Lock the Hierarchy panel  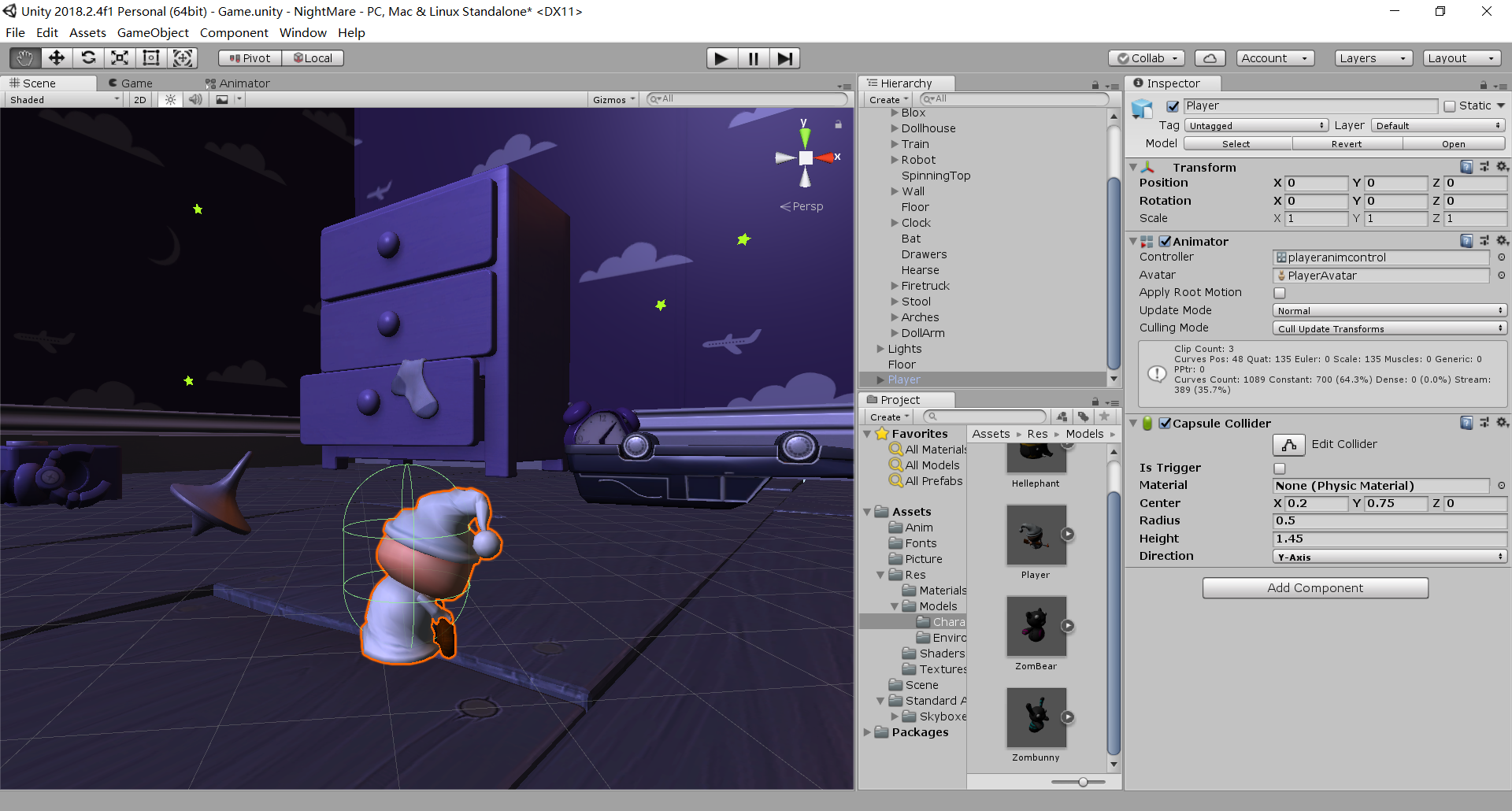point(1095,84)
